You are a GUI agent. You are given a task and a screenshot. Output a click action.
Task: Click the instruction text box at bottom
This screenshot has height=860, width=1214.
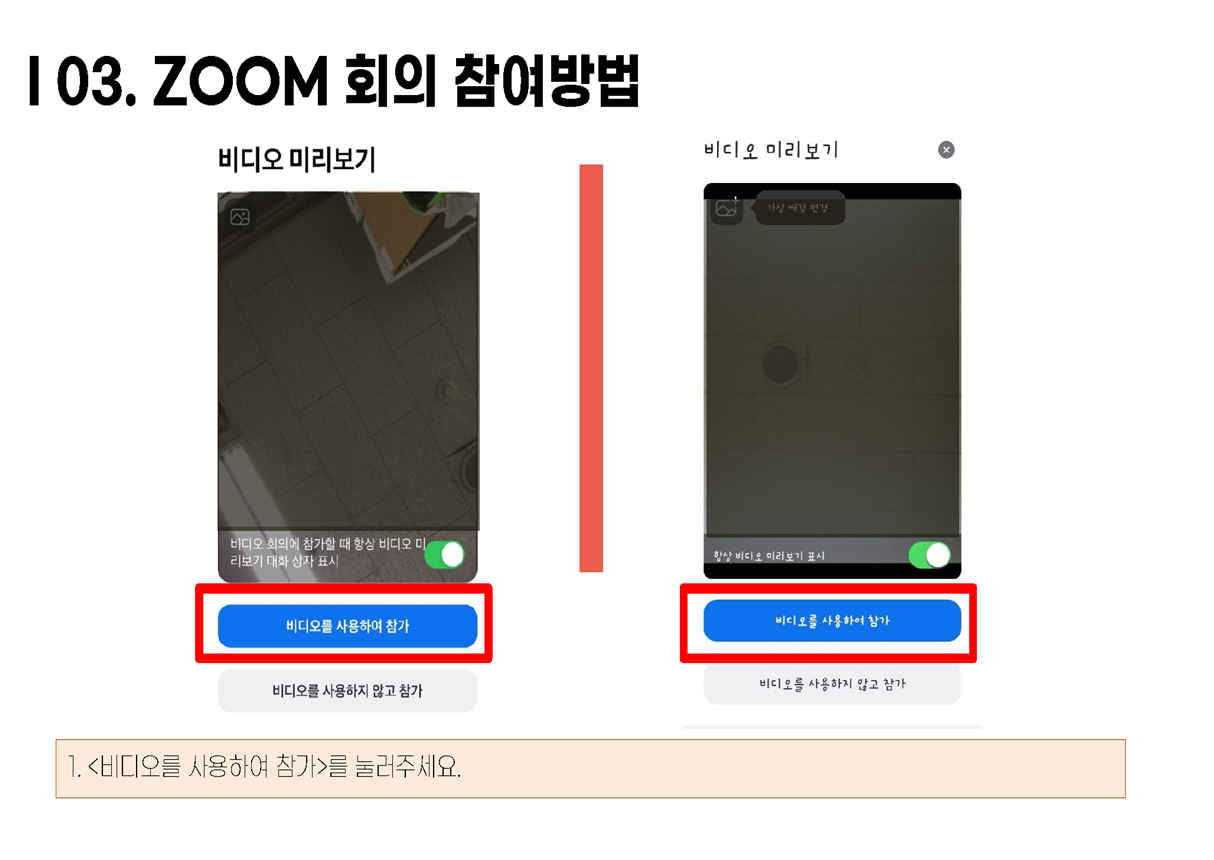pos(590,769)
